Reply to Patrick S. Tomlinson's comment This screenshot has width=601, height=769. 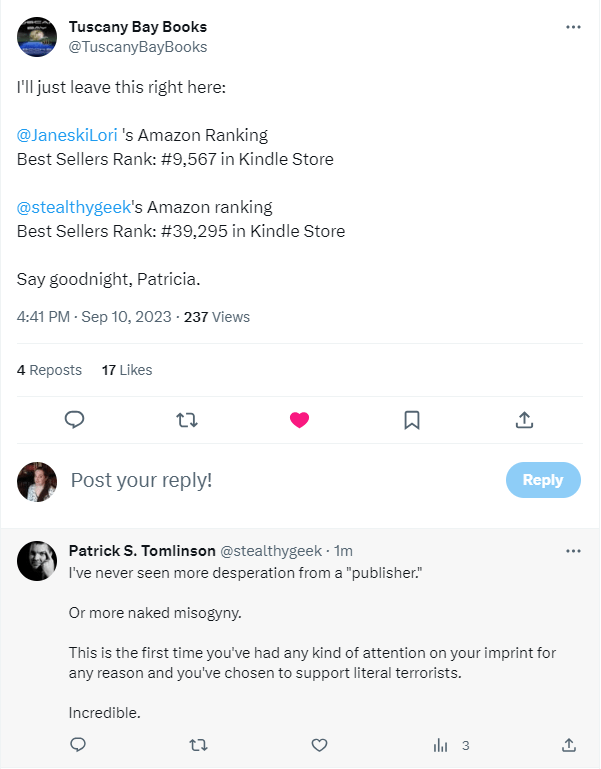click(x=78, y=745)
